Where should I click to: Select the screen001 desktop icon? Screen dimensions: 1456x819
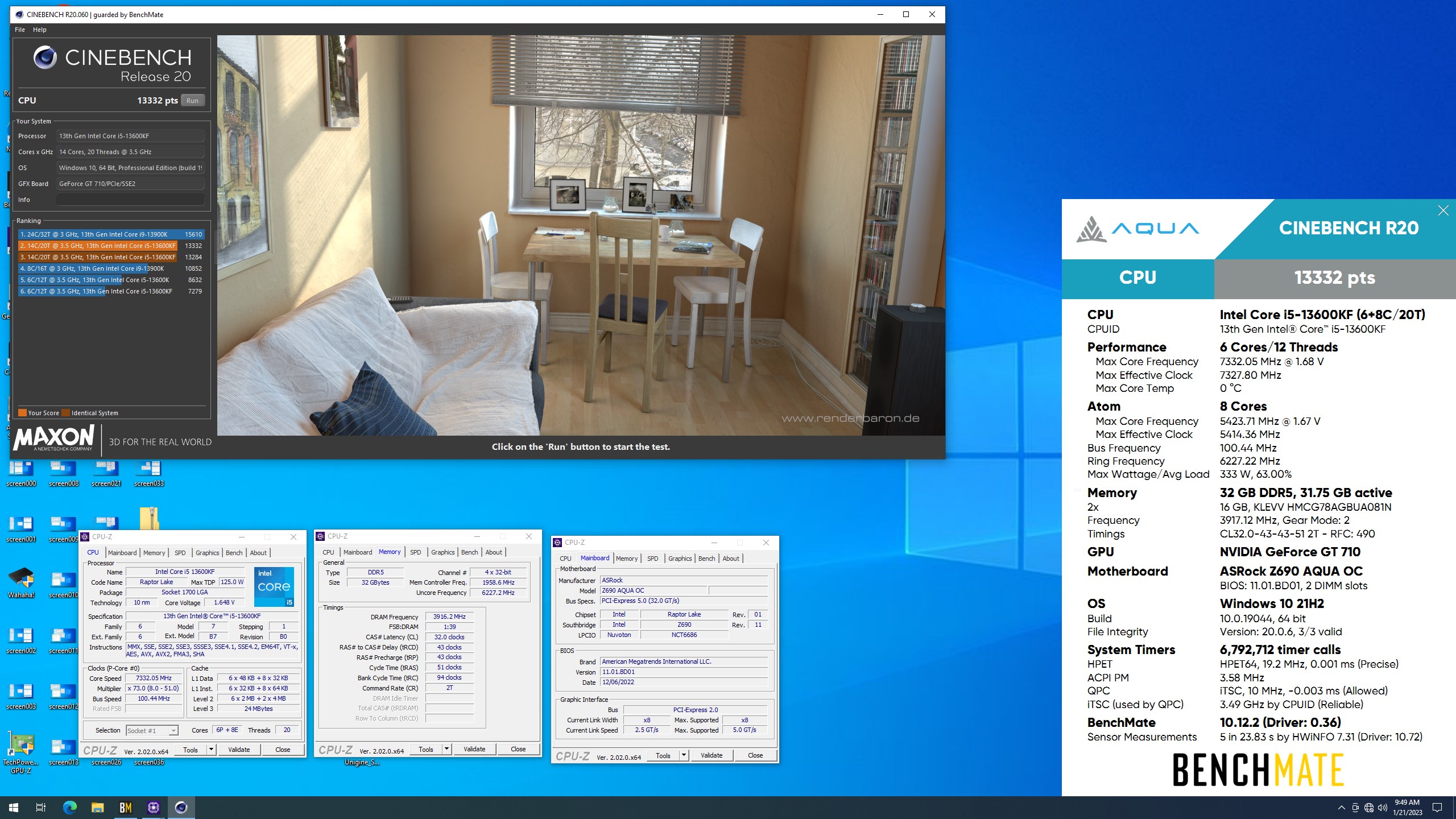(21, 529)
